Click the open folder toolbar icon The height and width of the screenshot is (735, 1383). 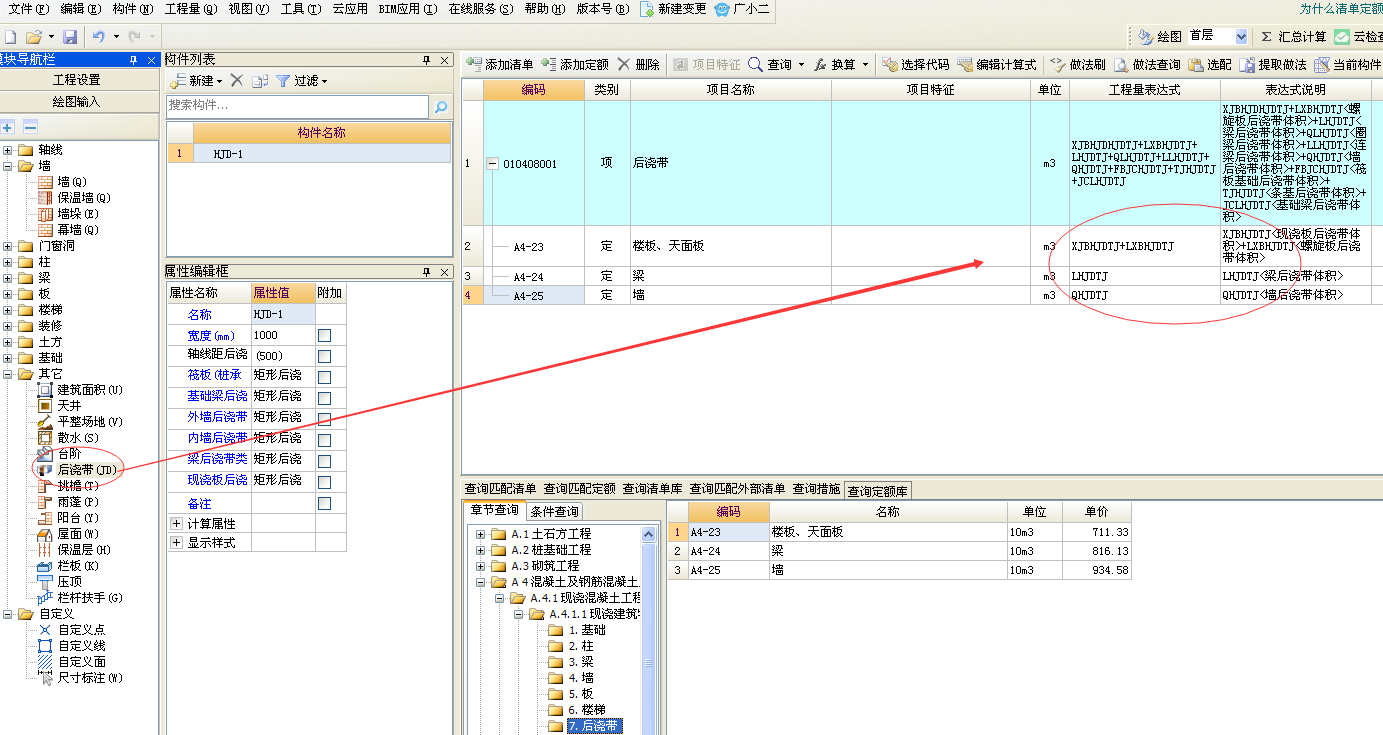pos(34,37)
